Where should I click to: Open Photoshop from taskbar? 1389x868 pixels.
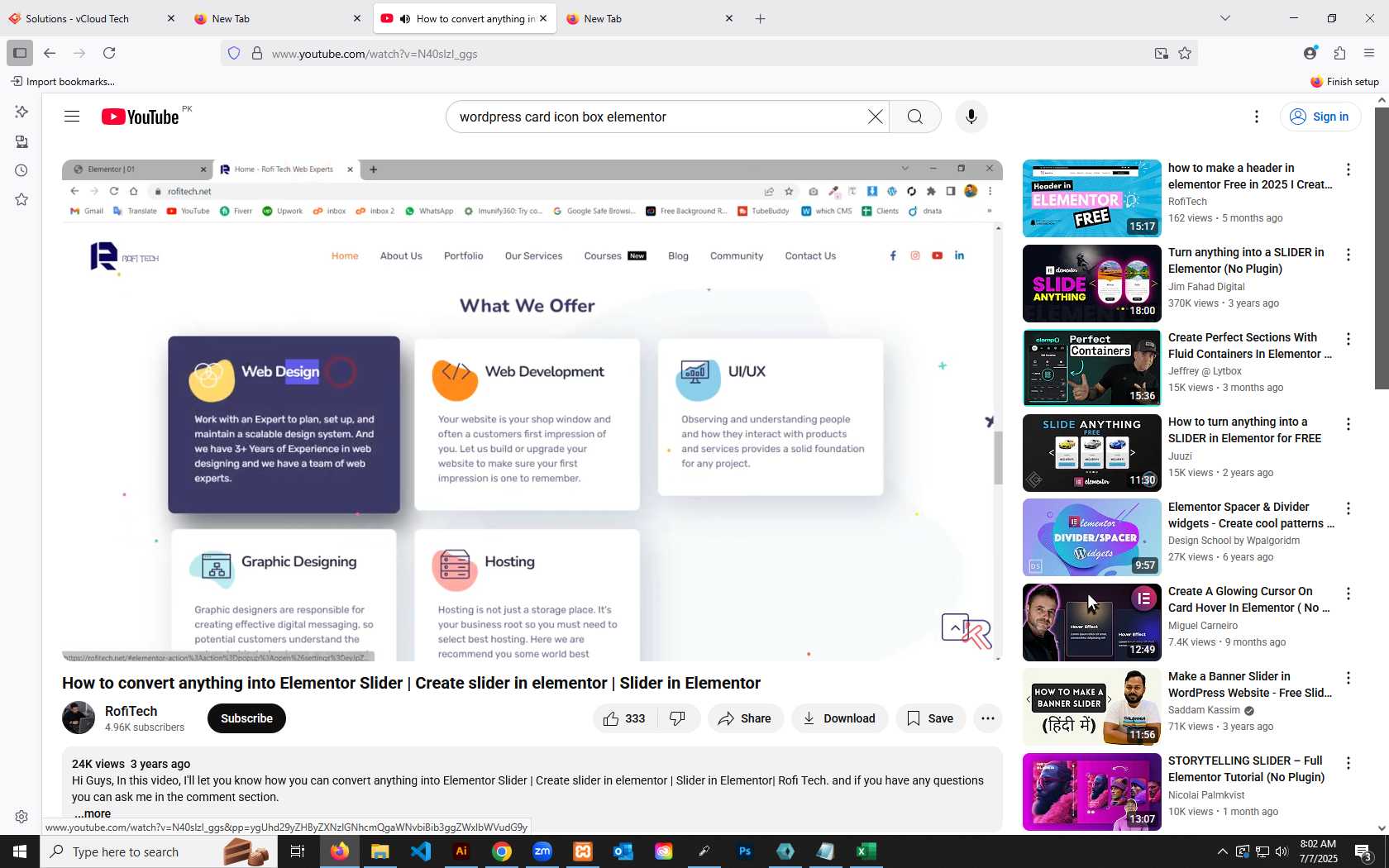coord(745,851)
